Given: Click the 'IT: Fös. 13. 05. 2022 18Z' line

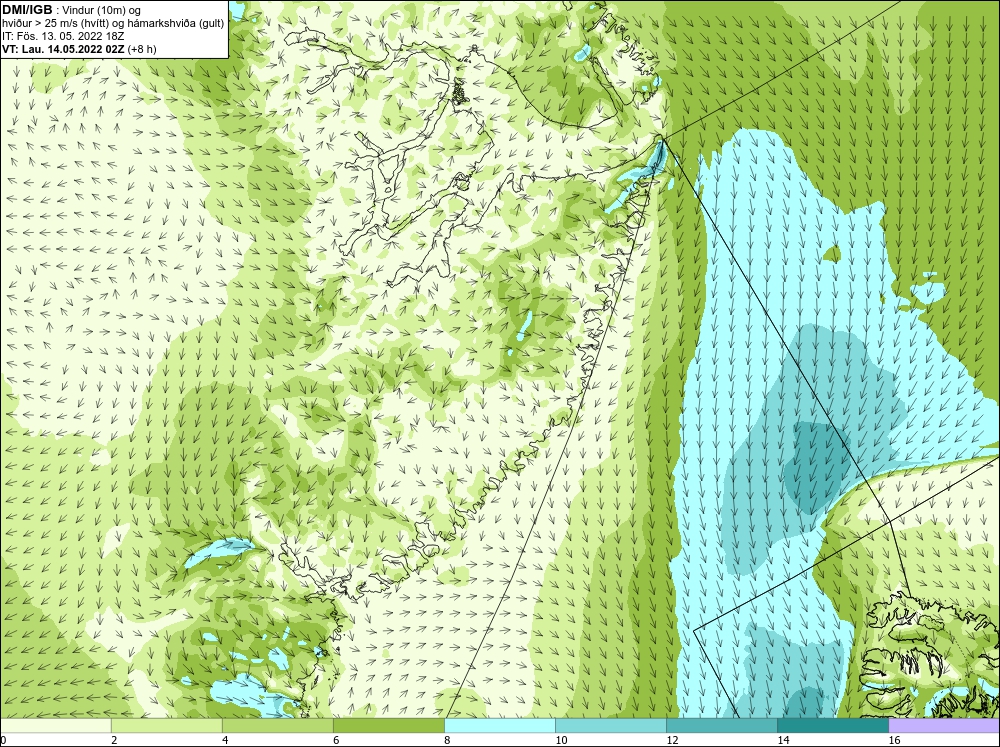Looking at the screenshot, I should point(63,36).
